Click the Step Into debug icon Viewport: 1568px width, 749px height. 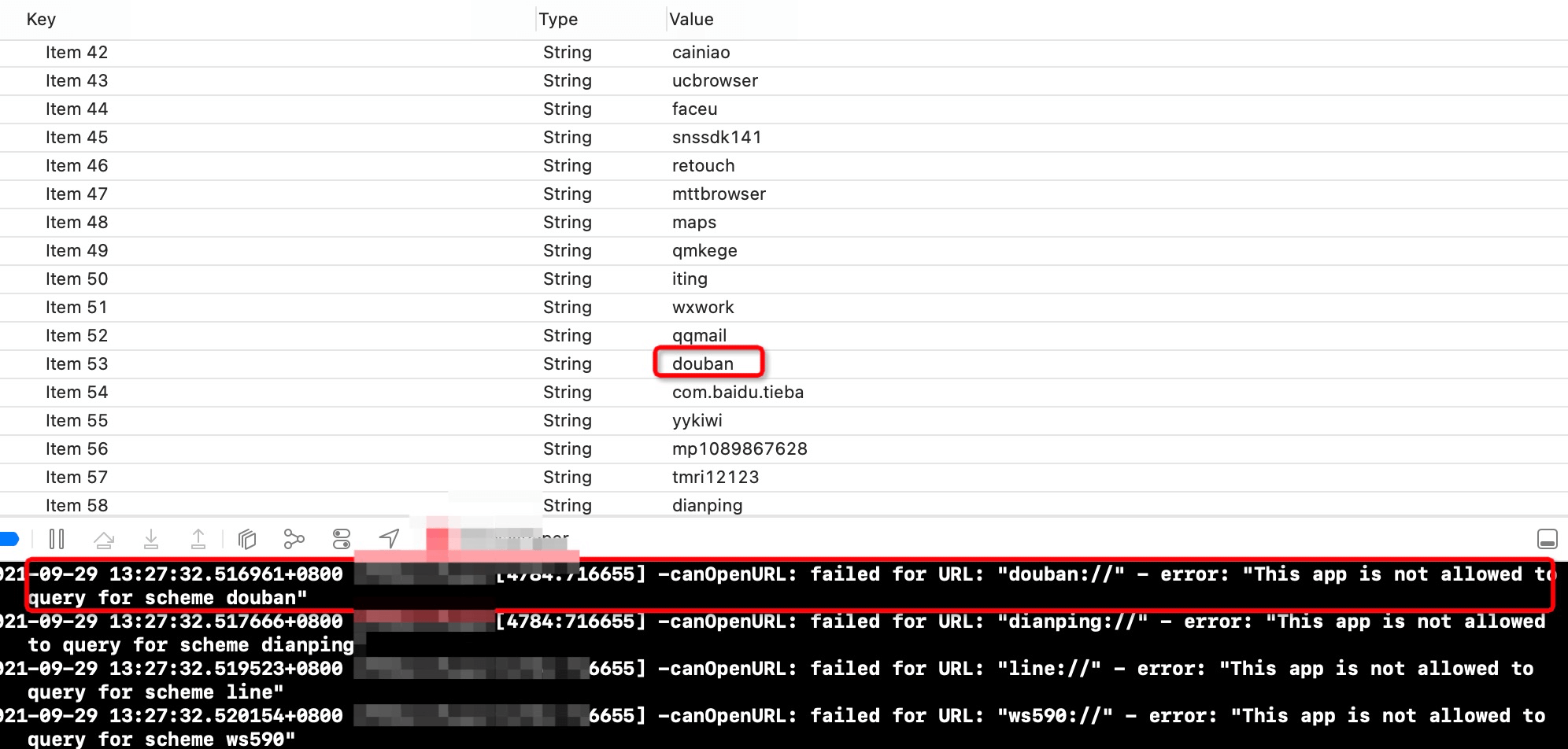151,539
